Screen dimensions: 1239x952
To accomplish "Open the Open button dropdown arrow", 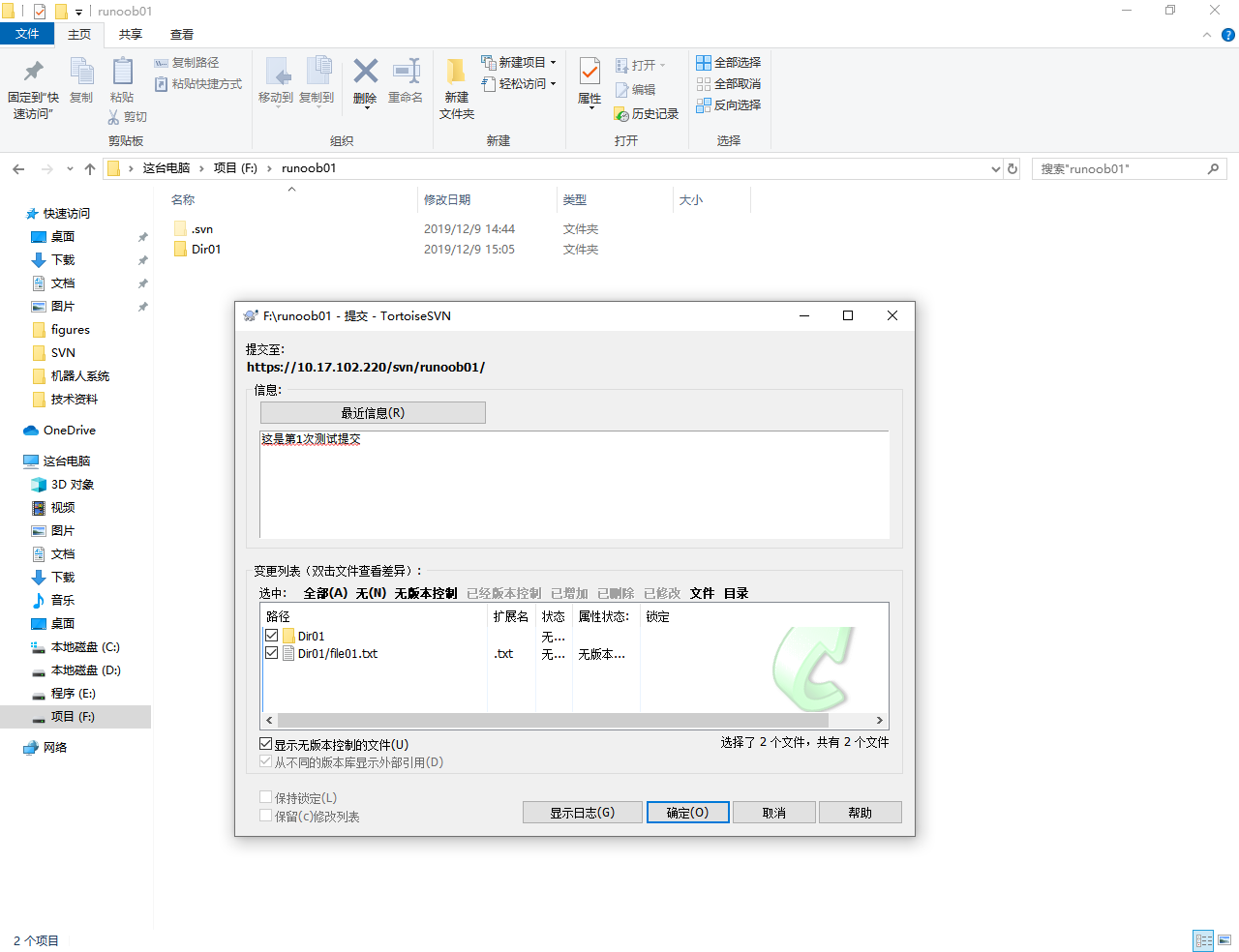I will coord(663,66).
